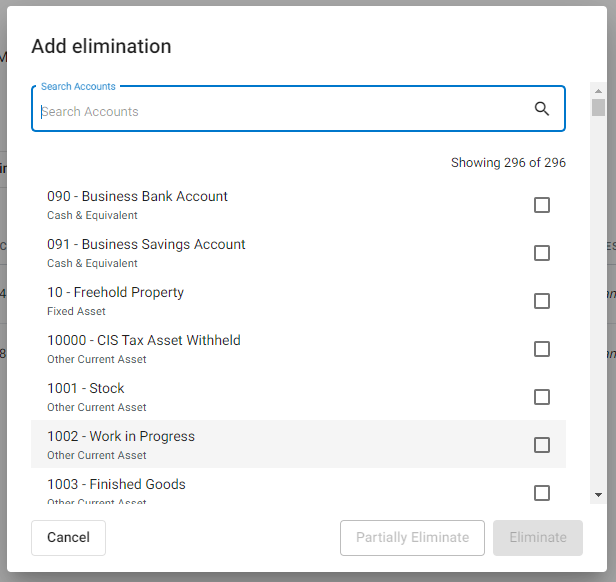Click 'Other Current Asset' under Work in Progress
The height and width of the screenshot is (582, 616).
(97, 455)
